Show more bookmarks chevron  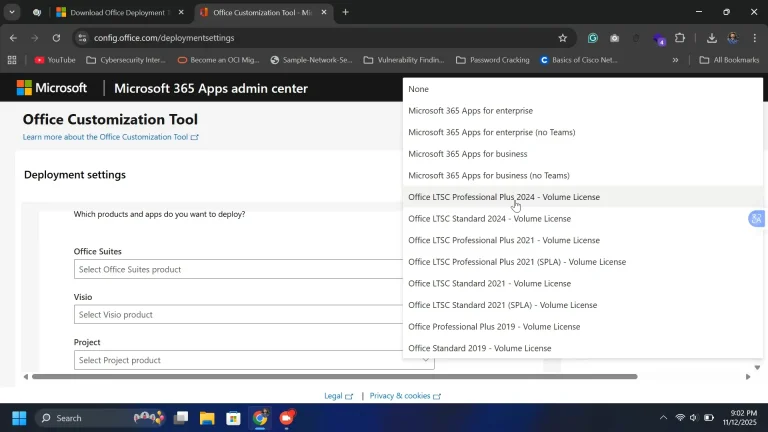(675, 60)
